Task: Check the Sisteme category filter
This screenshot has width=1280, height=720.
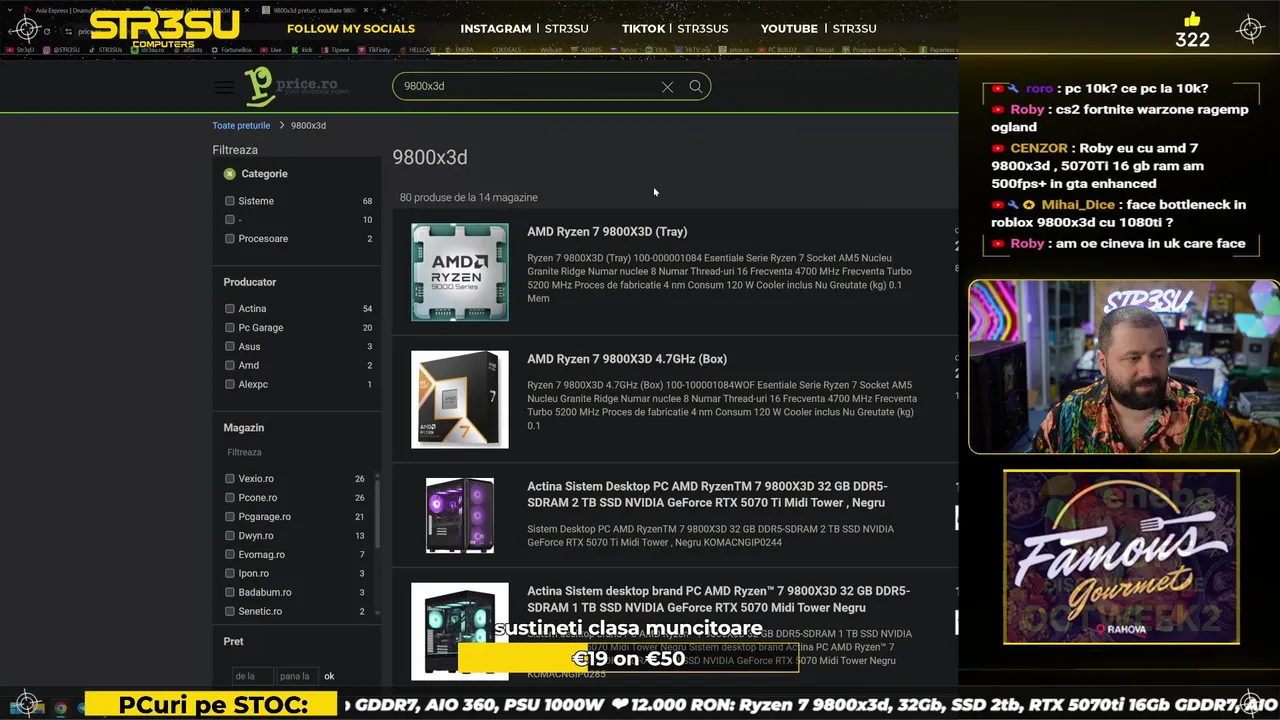Action: (x=230, y=201)
